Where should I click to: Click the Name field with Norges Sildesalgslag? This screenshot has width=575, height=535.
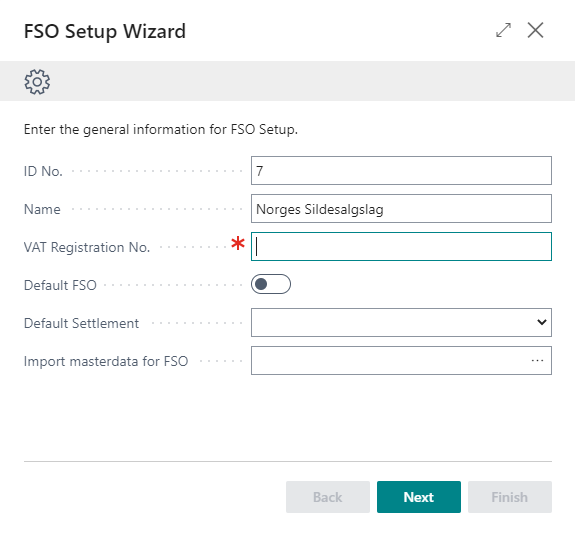click(x=401, y=208)
